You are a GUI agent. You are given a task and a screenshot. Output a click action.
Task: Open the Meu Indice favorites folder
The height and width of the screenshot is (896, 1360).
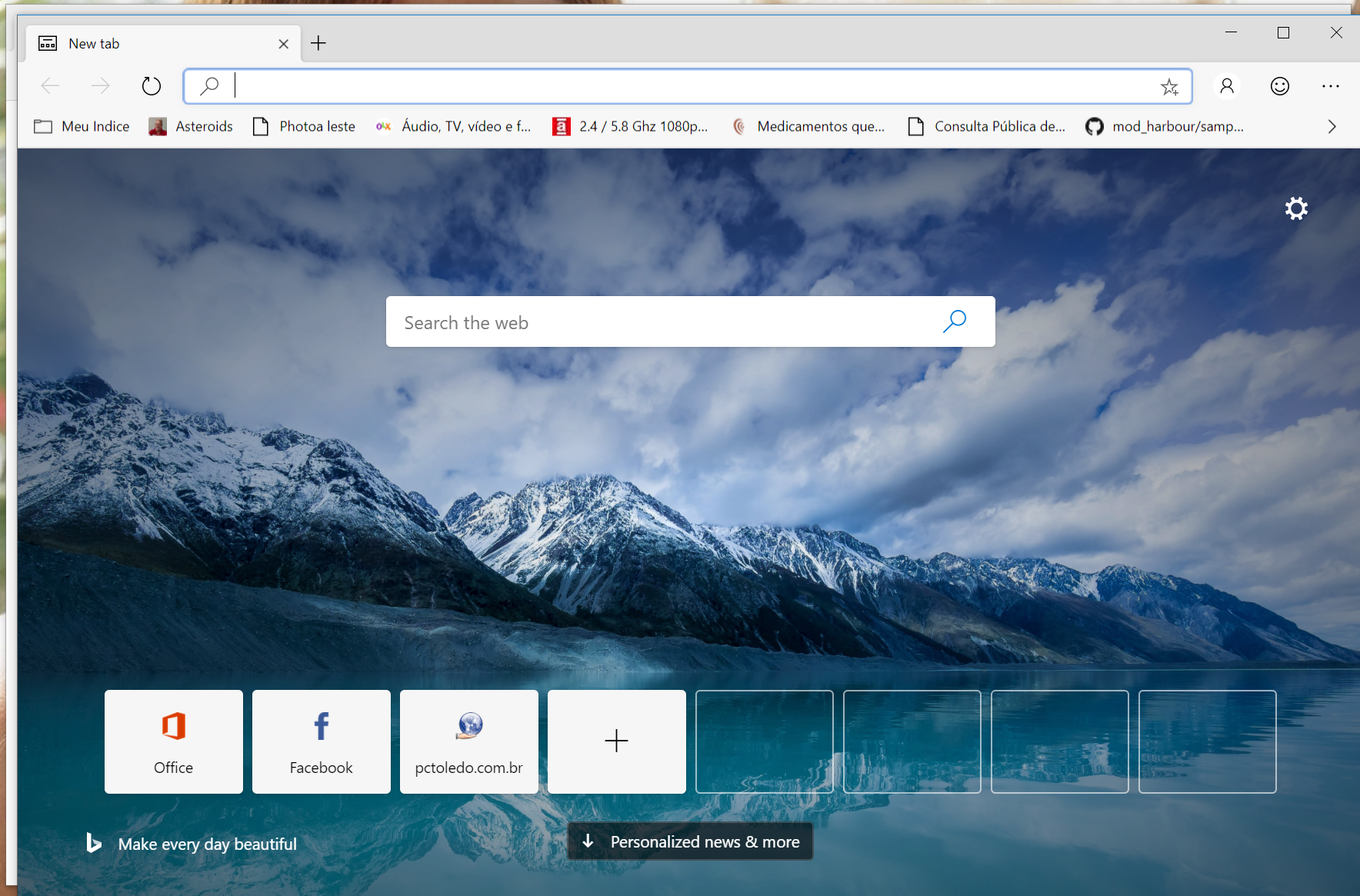pyautogui.click(x=82, y=126)
